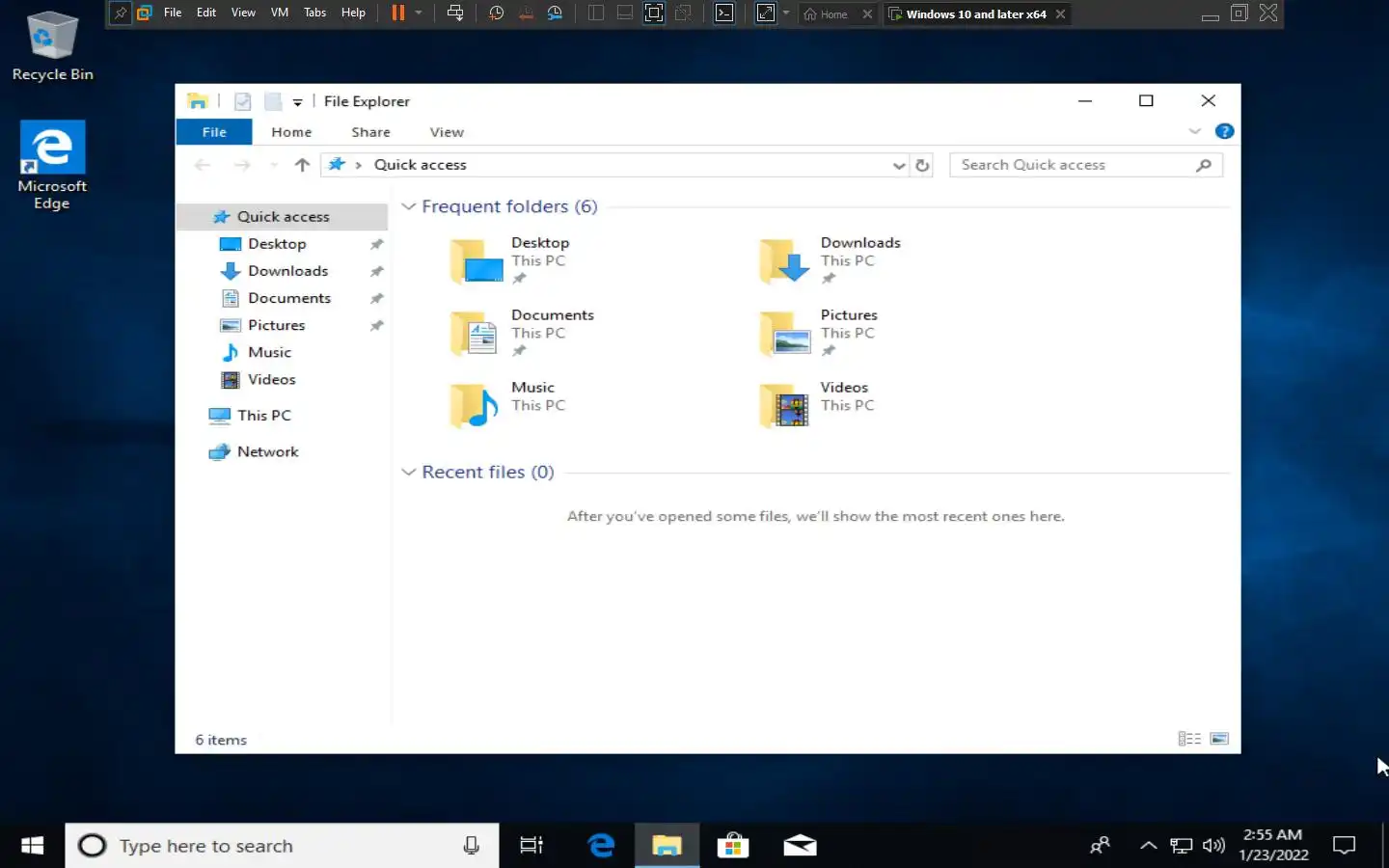Switch to the View ribbon tab in File Explorer
This screenshot has height=868, width=1389.
click(447, 132)
